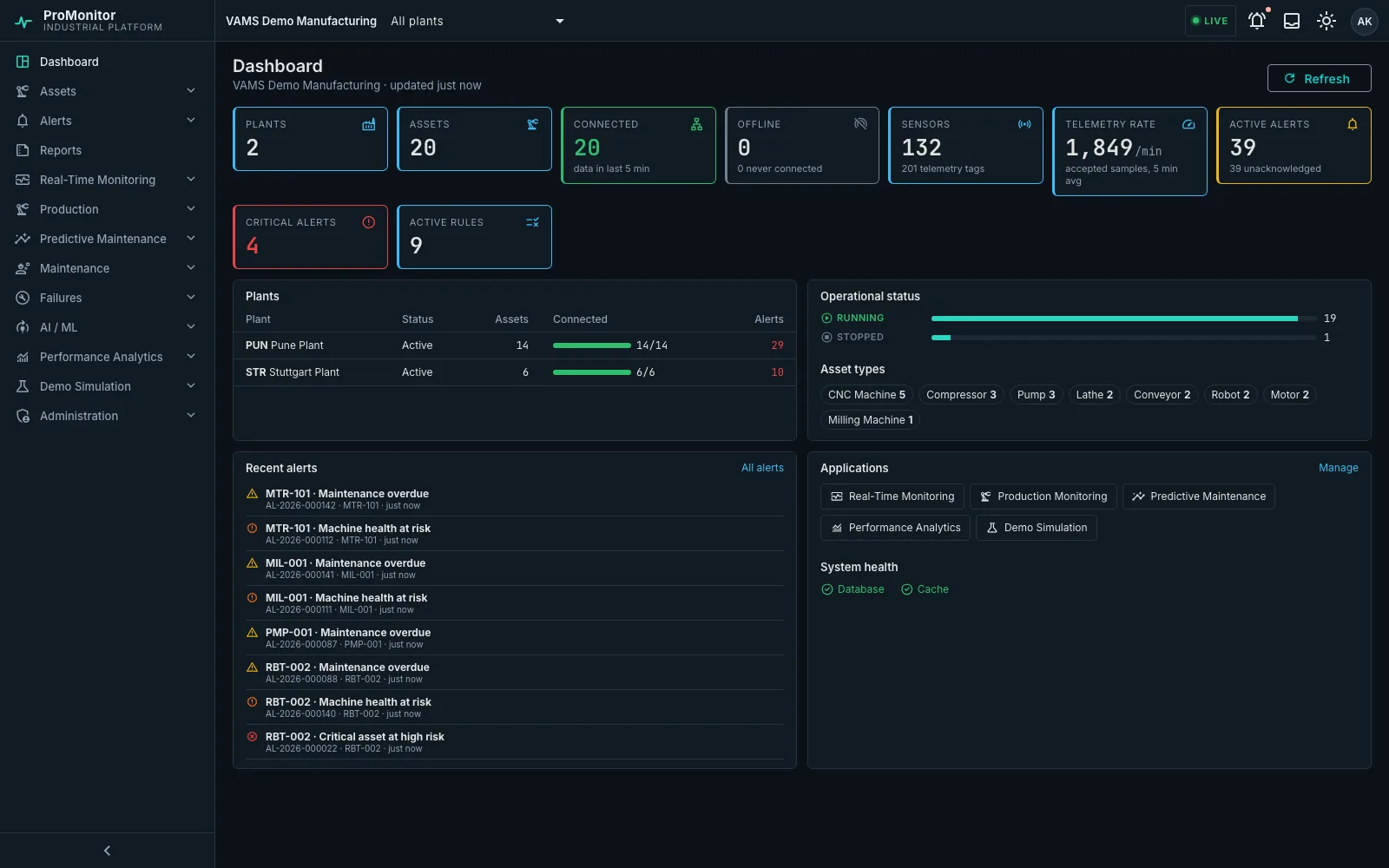Select AI / ML in the sidebar
This screenshot has height=868, width=1389.
[x=107, y=327]
